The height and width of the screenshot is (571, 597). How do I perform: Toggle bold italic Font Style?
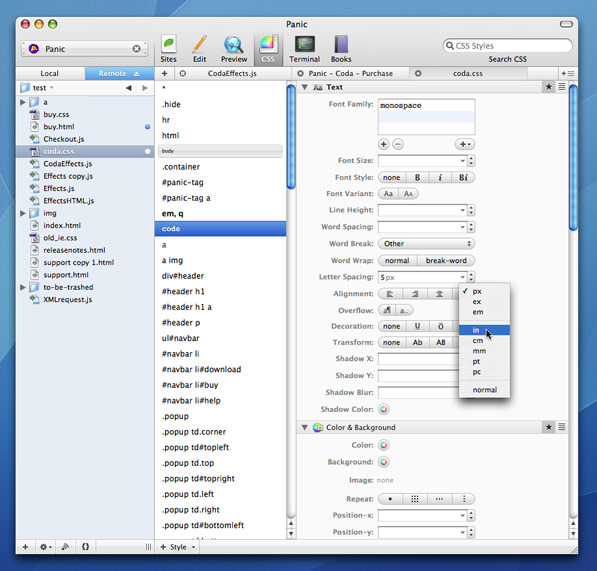pyautogui.click(x=463, y=177)
